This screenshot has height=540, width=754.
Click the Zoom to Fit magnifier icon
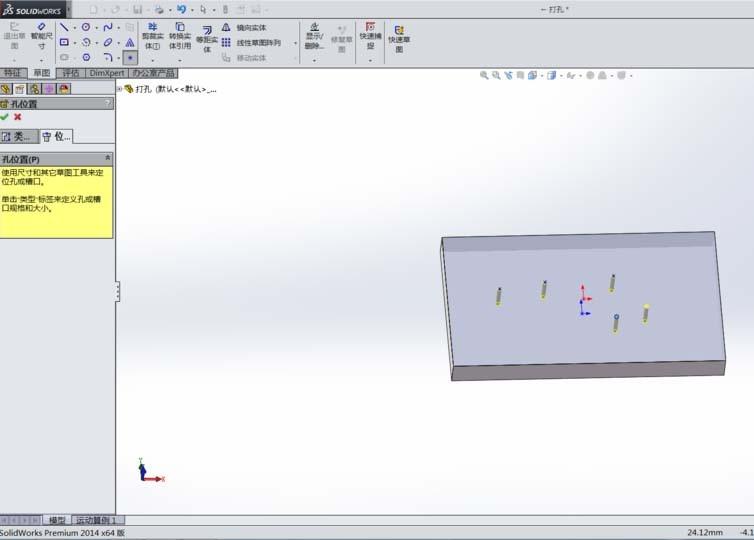tap(484, 75)
